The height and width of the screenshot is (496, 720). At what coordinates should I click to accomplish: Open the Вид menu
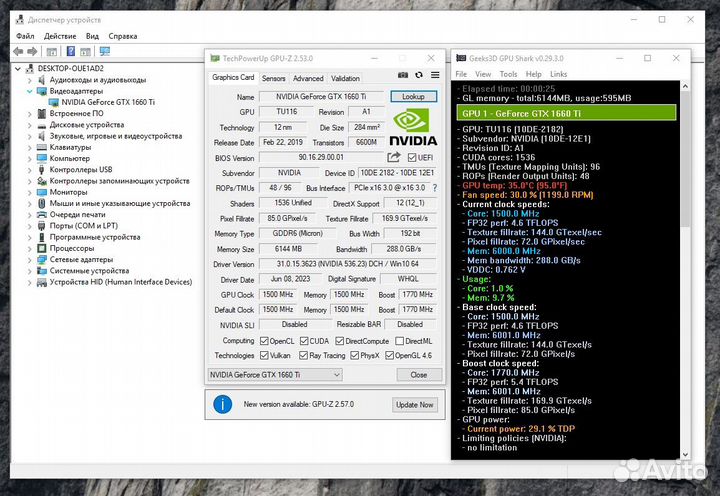pyautogui.click(x=92, y=36)
